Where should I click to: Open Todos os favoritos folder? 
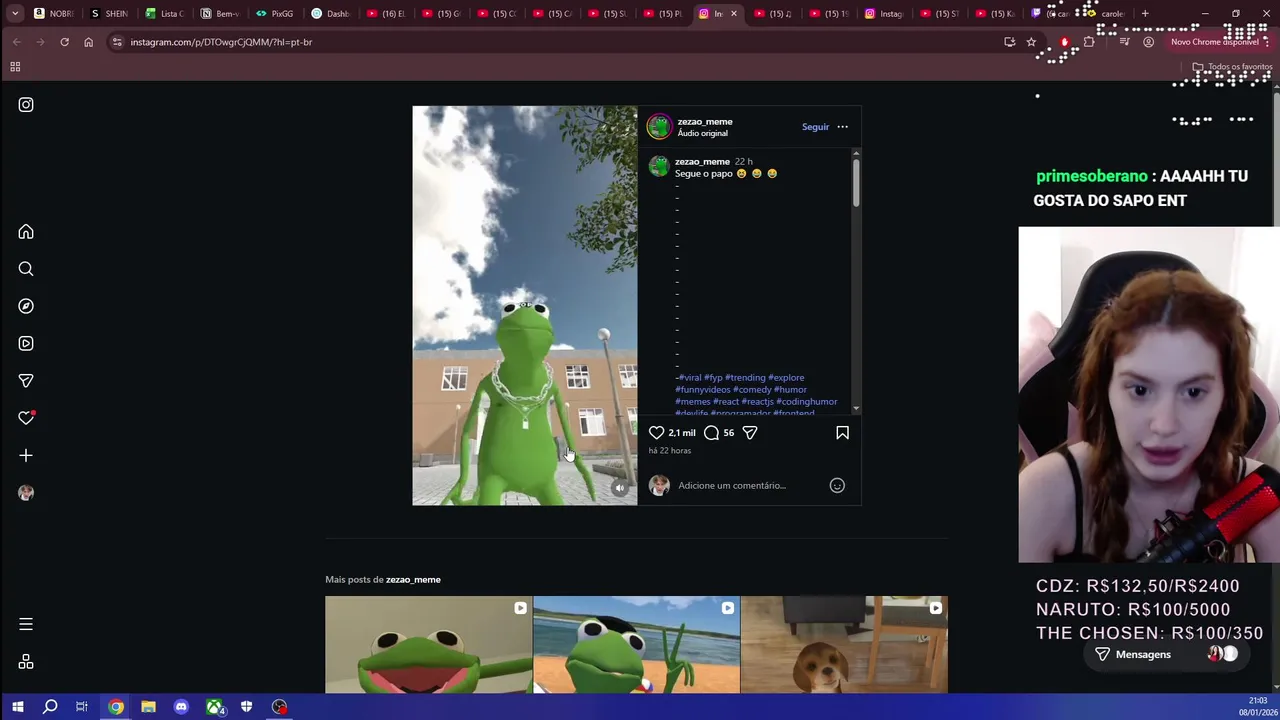1232,67
